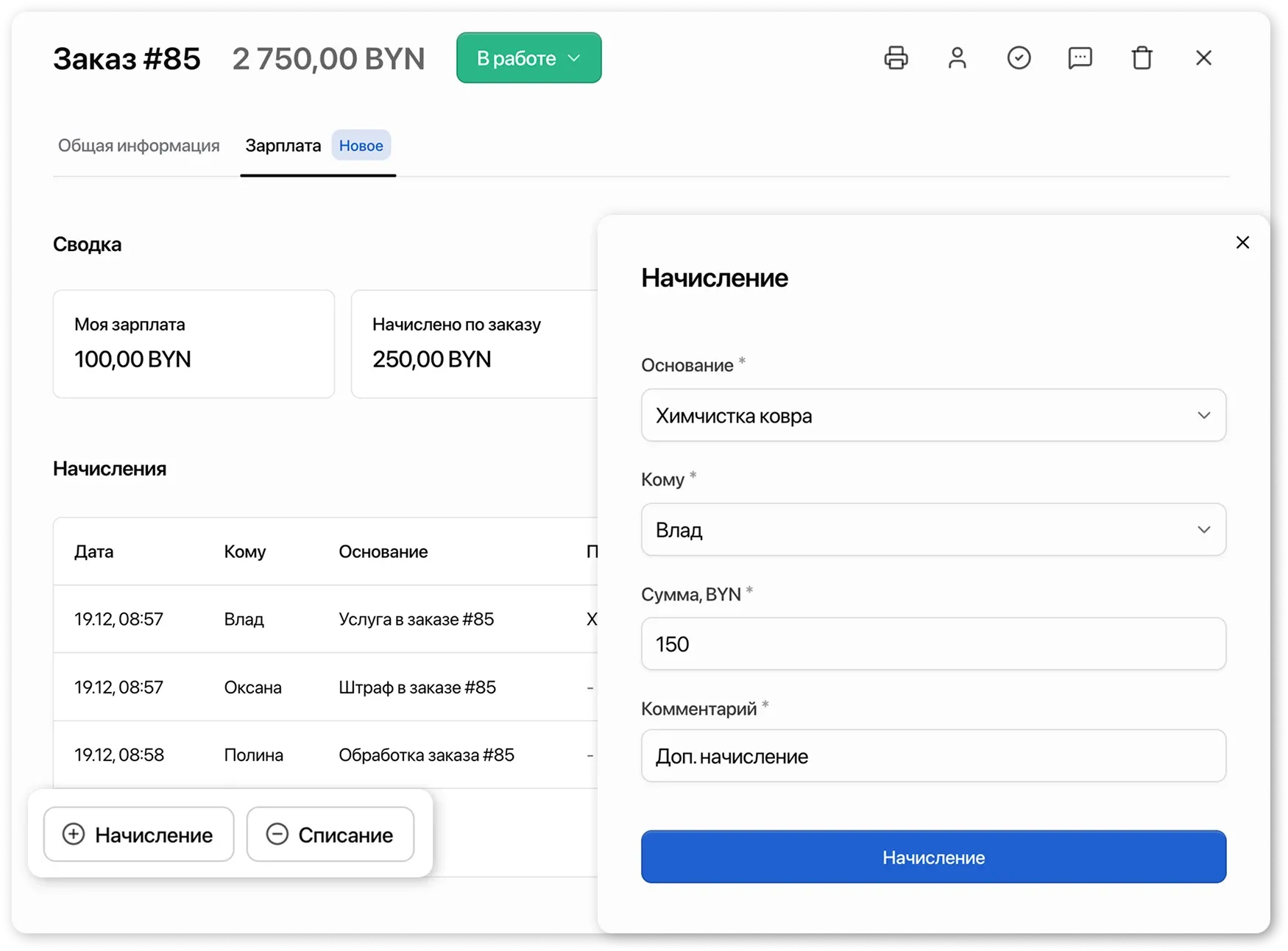Expand the Основание dropdown showing Химчистка ковра

(x=933, y=415)
